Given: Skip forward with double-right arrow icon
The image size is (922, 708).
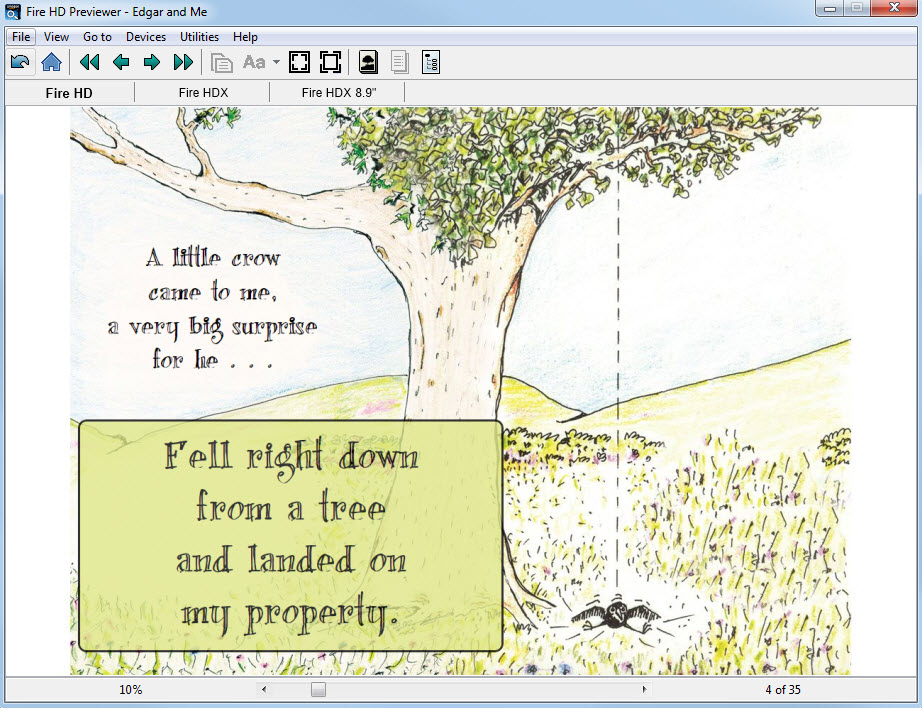Looking at the screenshot, I should click(183, 62).
